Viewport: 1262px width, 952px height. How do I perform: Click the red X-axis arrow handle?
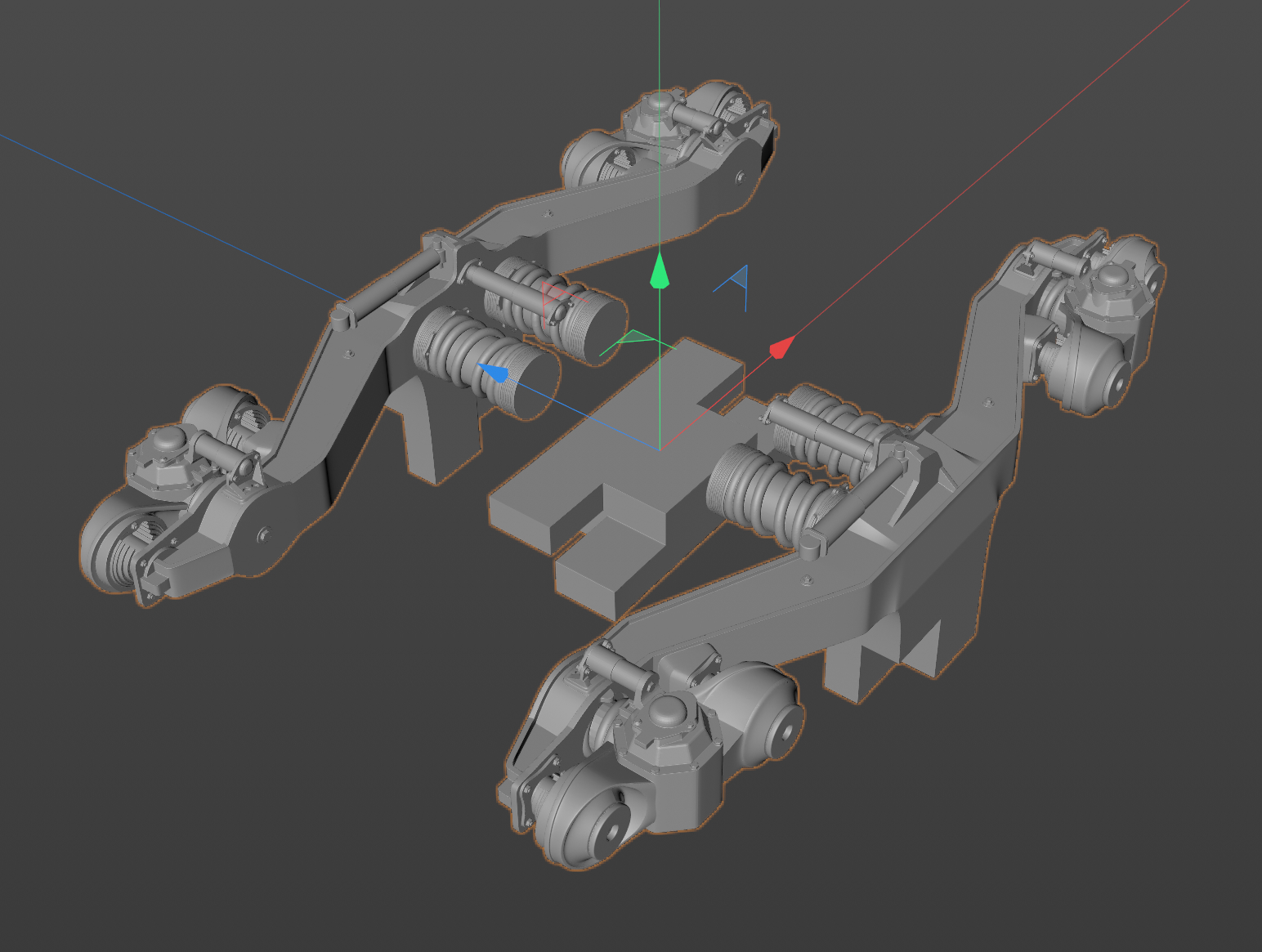pyautogui.click(x=782, y=346)
